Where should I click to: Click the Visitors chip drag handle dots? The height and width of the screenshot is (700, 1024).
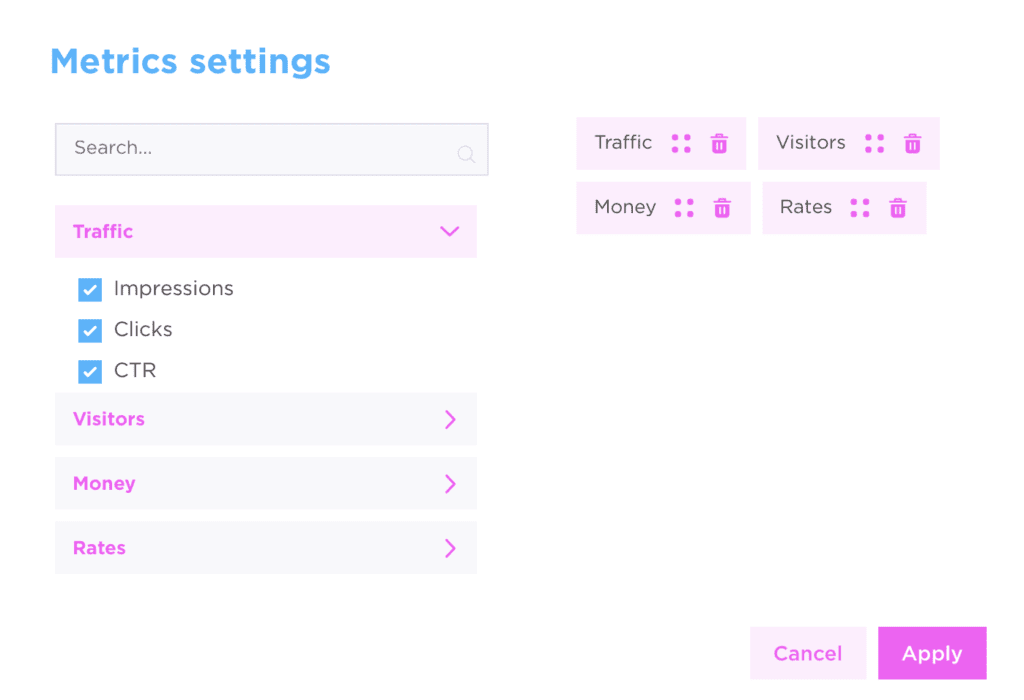874,144
